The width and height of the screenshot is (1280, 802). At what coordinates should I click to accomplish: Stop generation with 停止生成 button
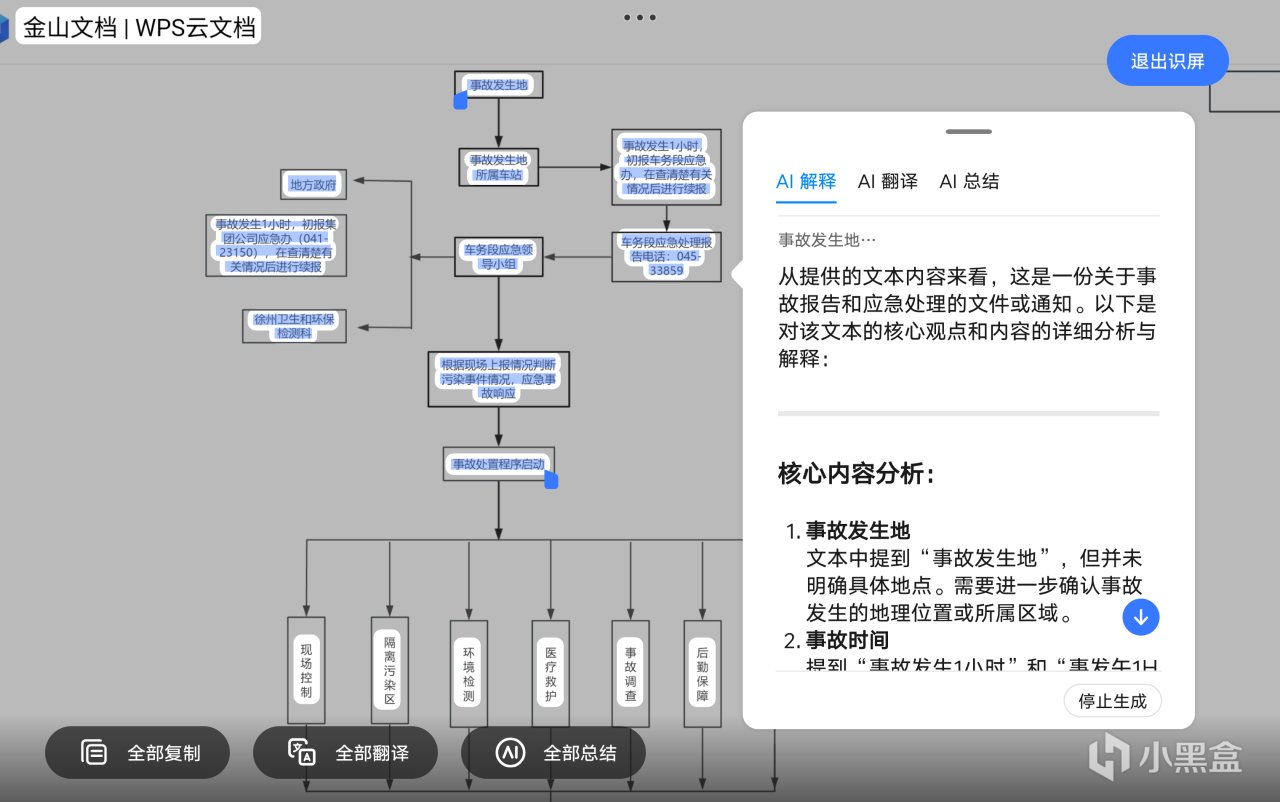point(1112,701)
